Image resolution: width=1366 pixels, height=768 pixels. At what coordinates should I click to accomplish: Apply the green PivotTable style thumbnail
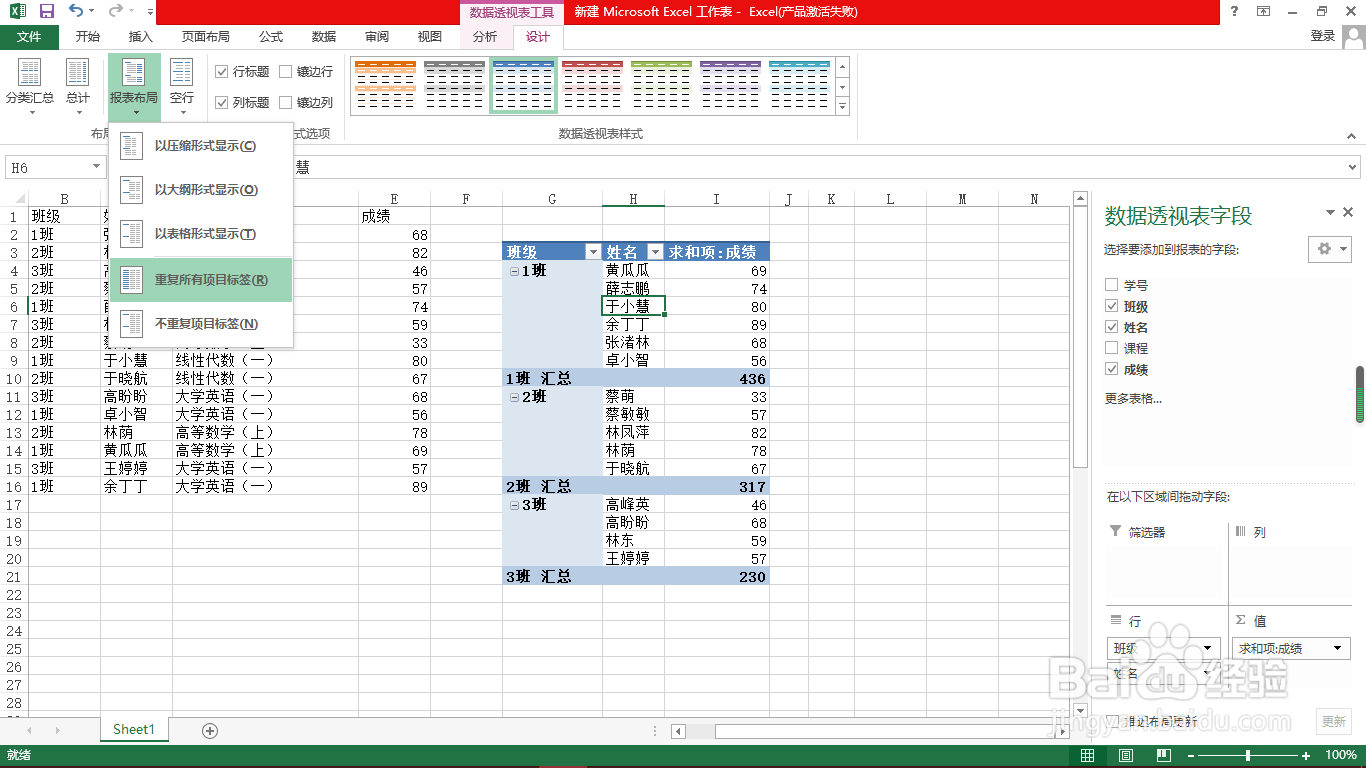pyautogui.click(x=661, y=85)
